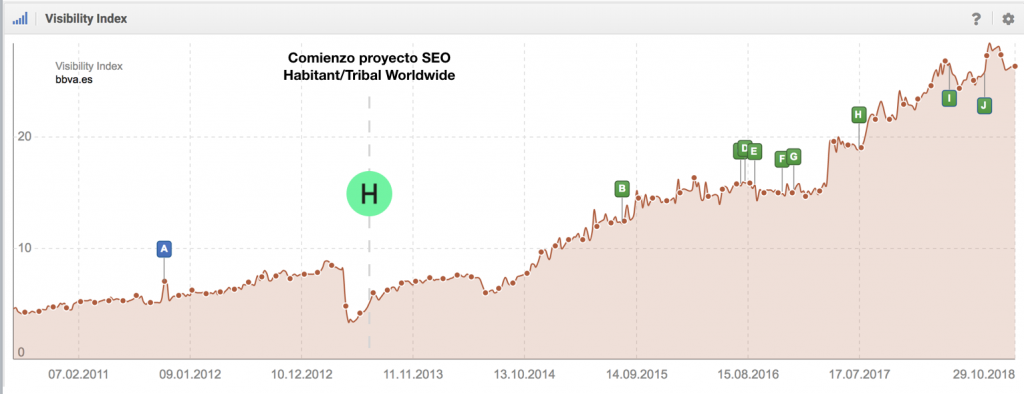Image resolution: width=1024 pixels, height=394 pixels.
Task: Select blue event pin A
Action: pyautogui.click(x=165, y=248)
